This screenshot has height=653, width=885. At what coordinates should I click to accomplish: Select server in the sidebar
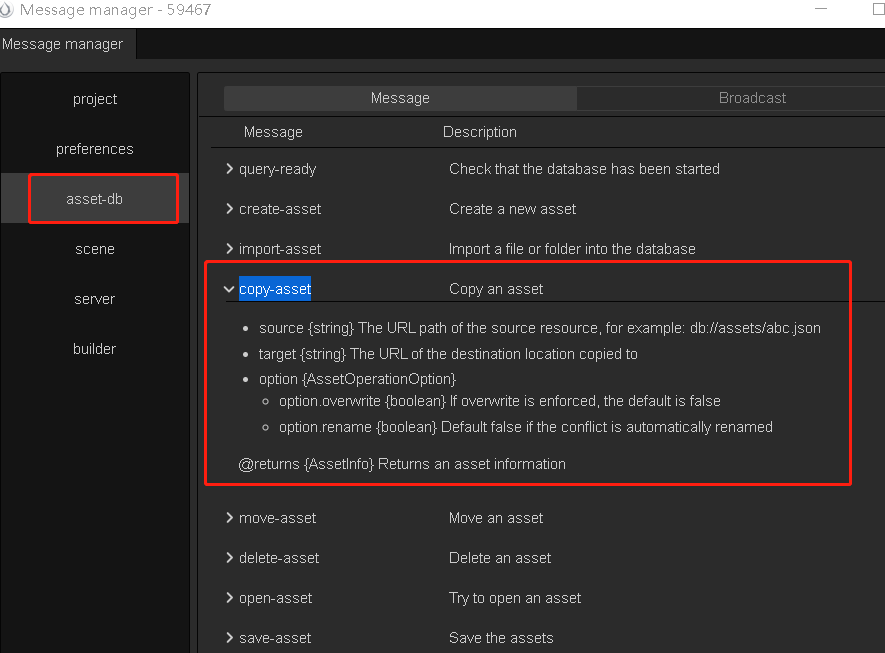point(95,299)
